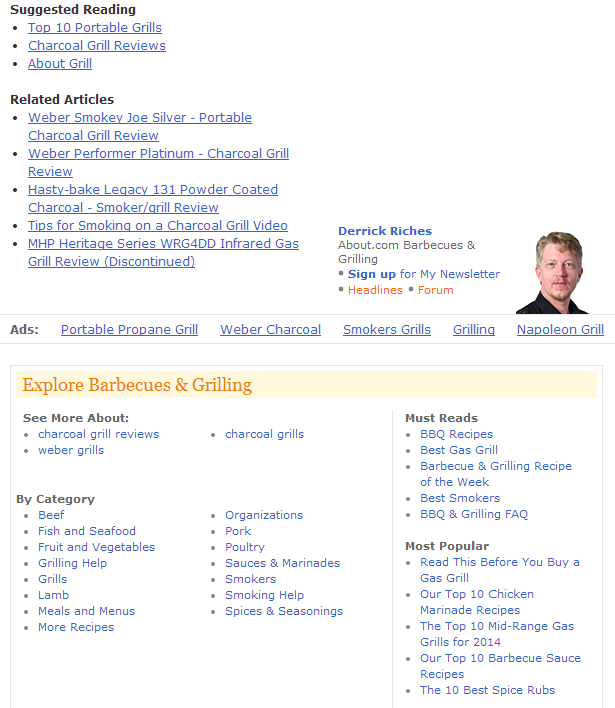Browse Fish and Seafood category

86,531
